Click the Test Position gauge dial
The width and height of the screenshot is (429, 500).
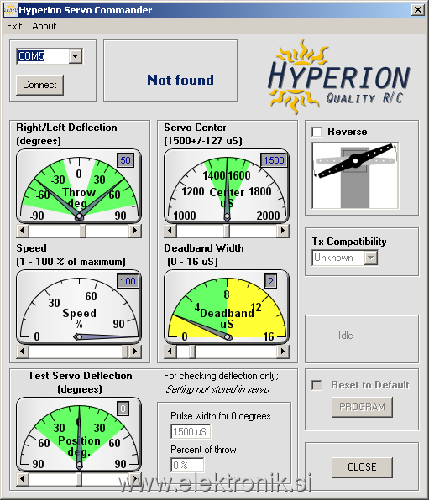tap(79, 435)
